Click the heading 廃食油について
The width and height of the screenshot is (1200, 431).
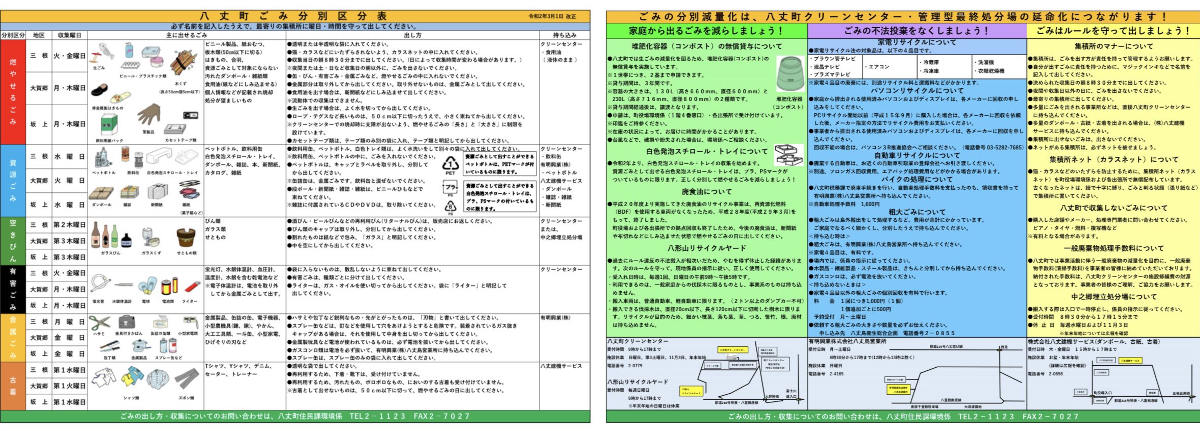(707, 191)
